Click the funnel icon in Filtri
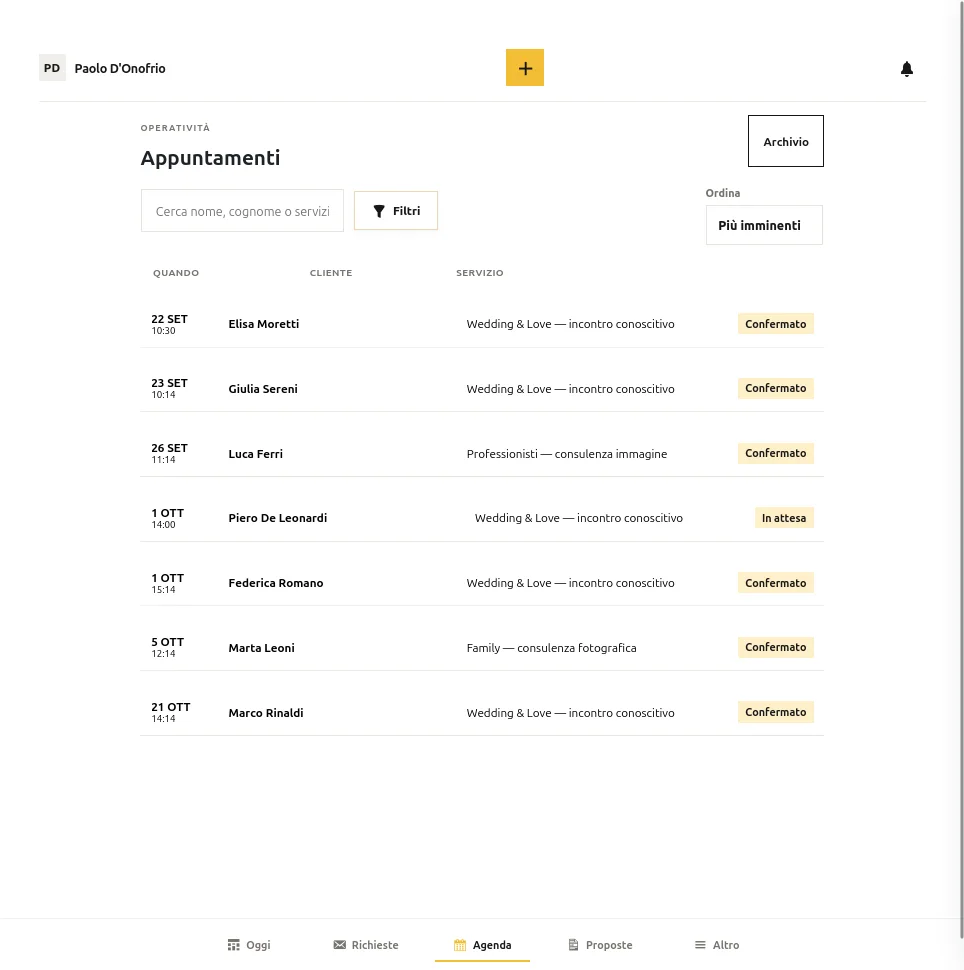The image size is (964, 970). (x=379, y=211)
